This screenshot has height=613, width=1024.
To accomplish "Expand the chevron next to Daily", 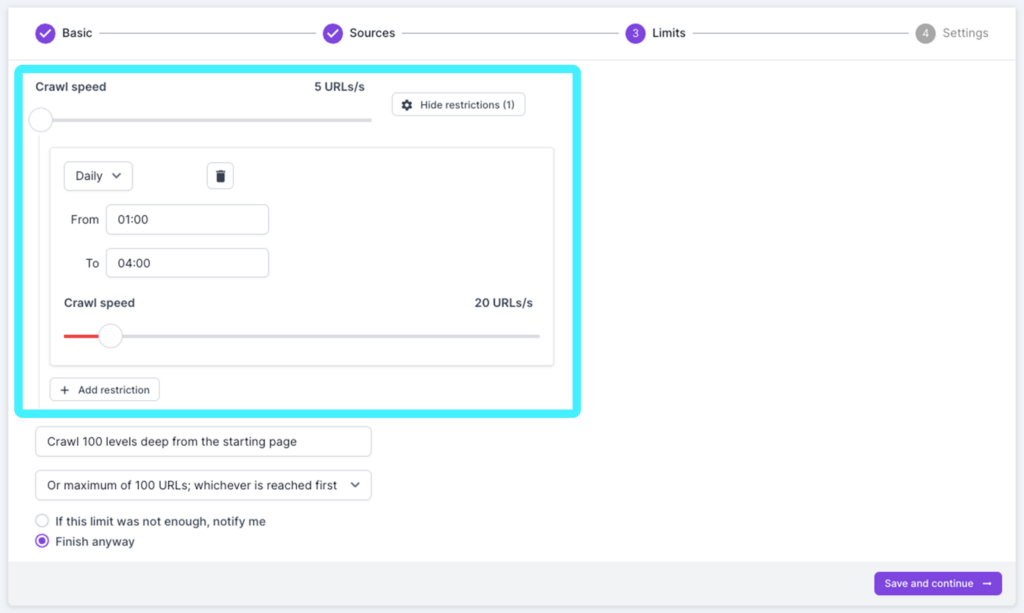I will click(118, 175).
